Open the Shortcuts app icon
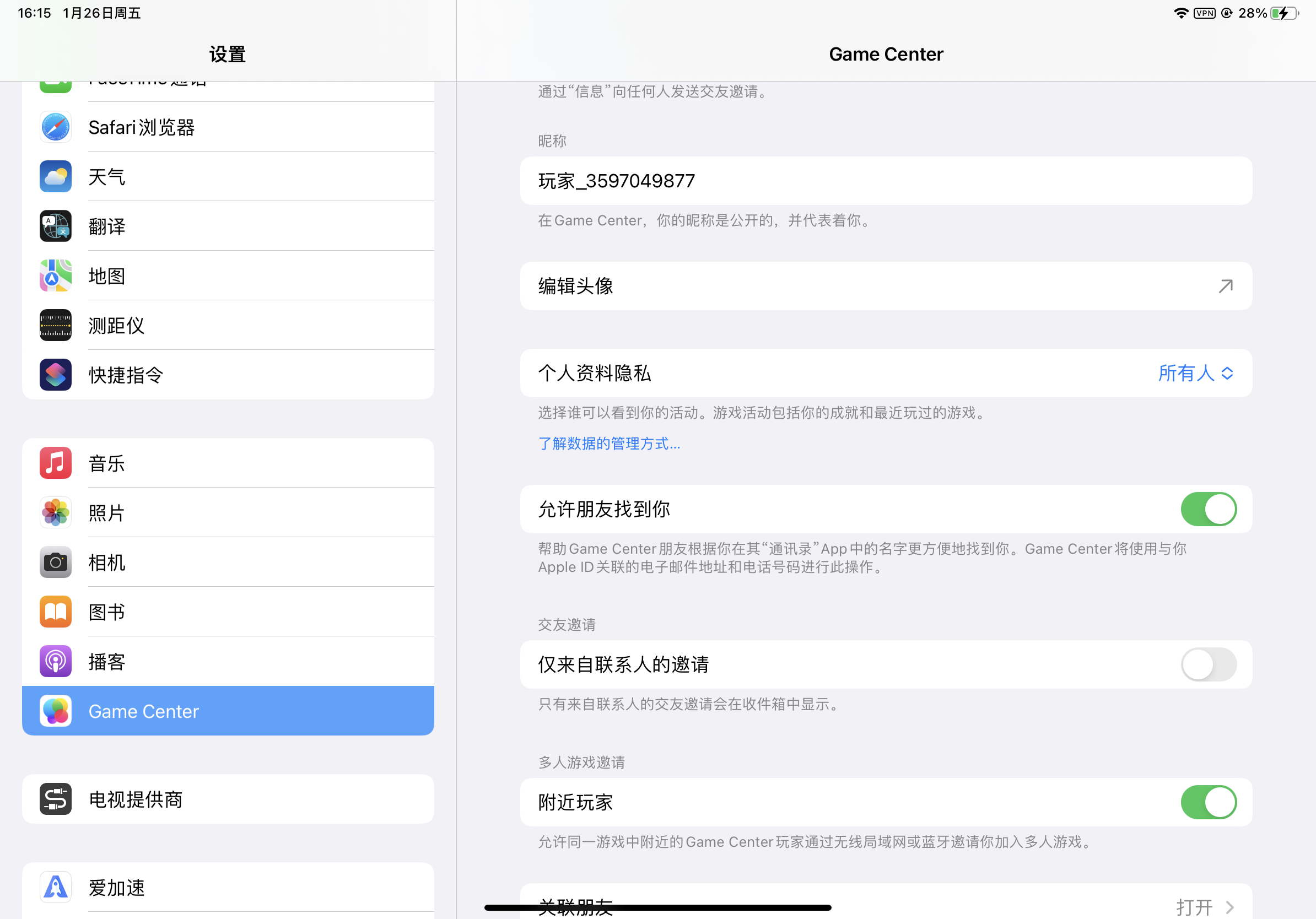Viewport: 1316px width, 919px height. (56, 375)
